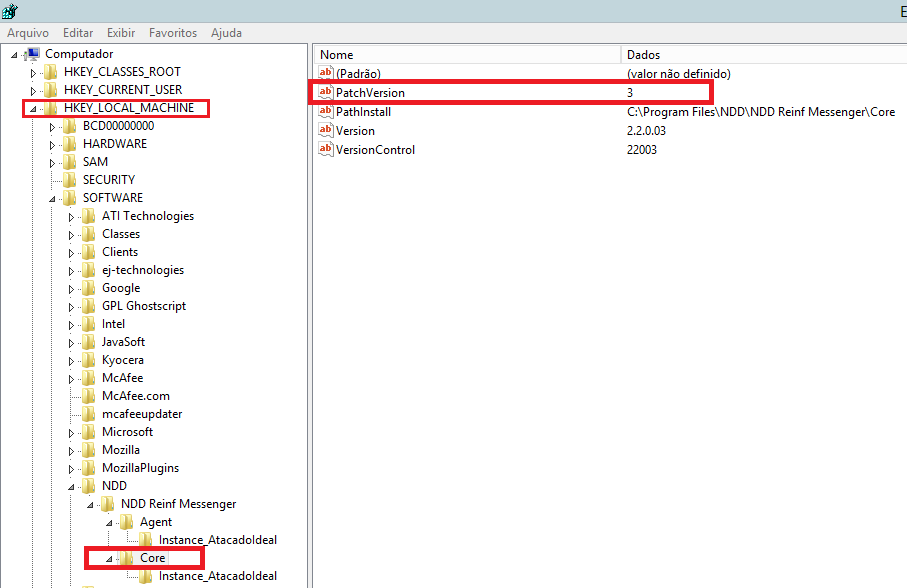Open the Exibir menu
The height and width of the screenshot is (588, 907).
[x=121, y=33]
